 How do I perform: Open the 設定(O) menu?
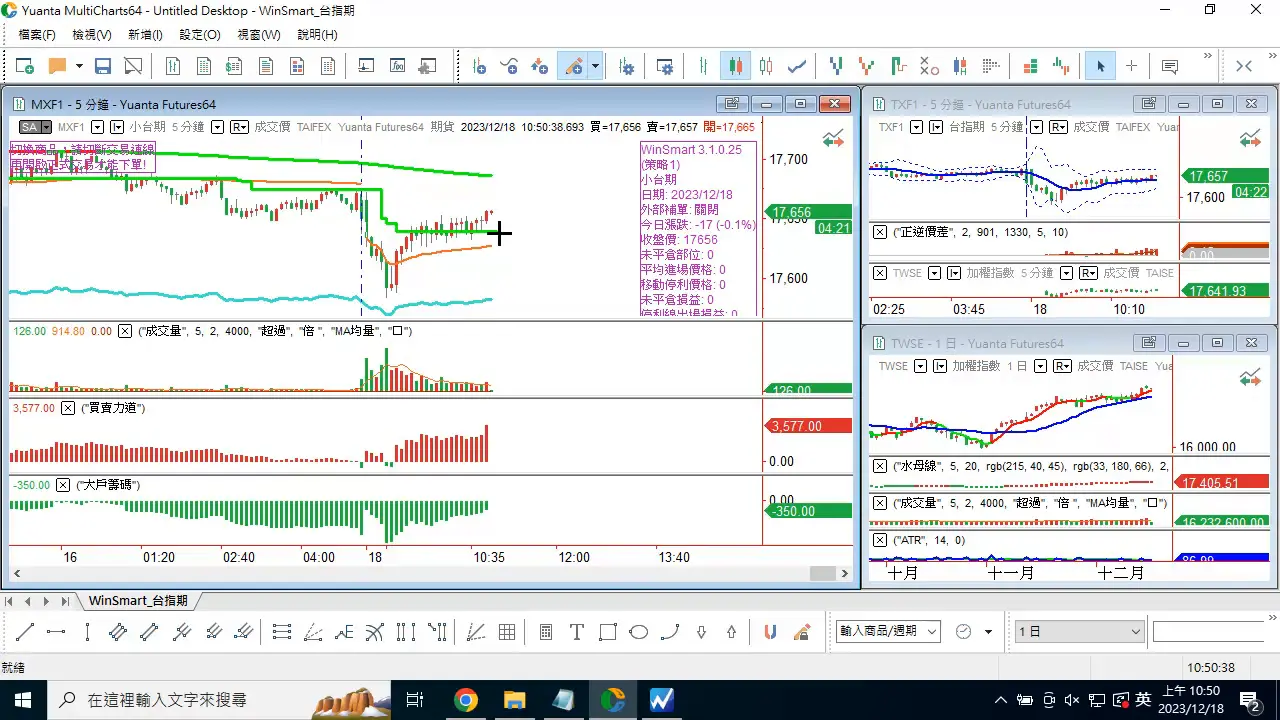coord(200,34)
